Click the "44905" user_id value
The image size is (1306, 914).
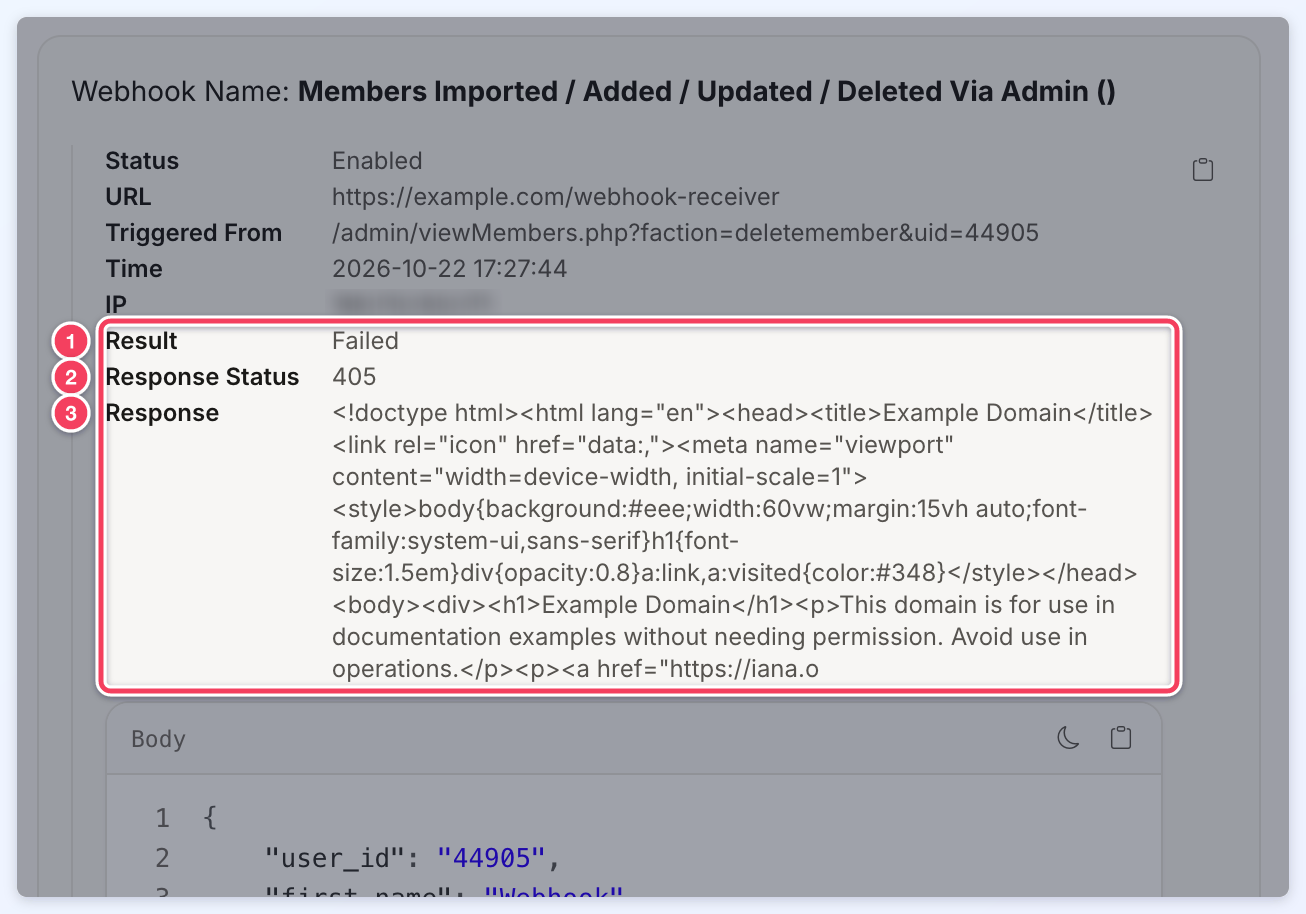pos(490,857)
